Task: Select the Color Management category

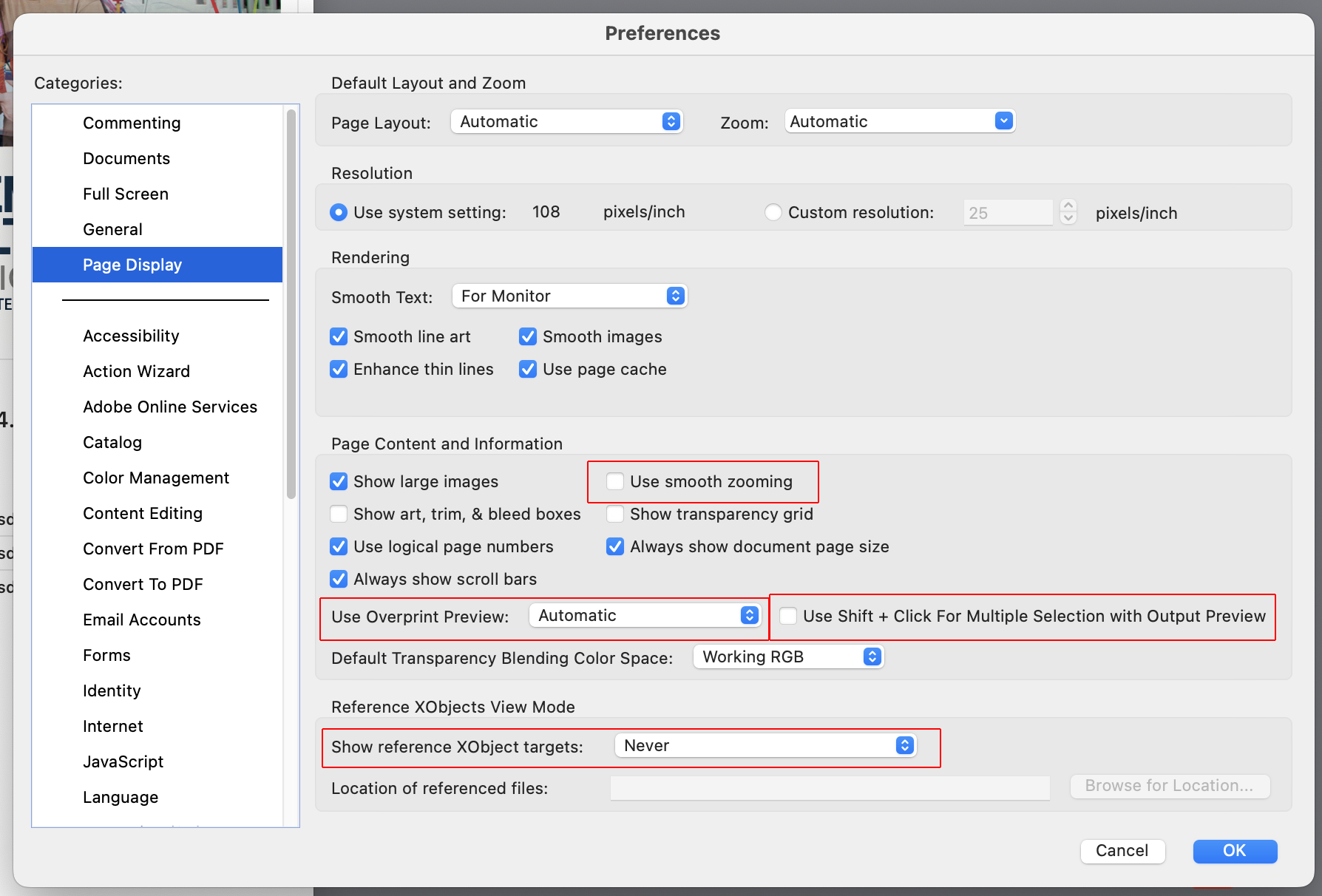Action: coord(155,478)
